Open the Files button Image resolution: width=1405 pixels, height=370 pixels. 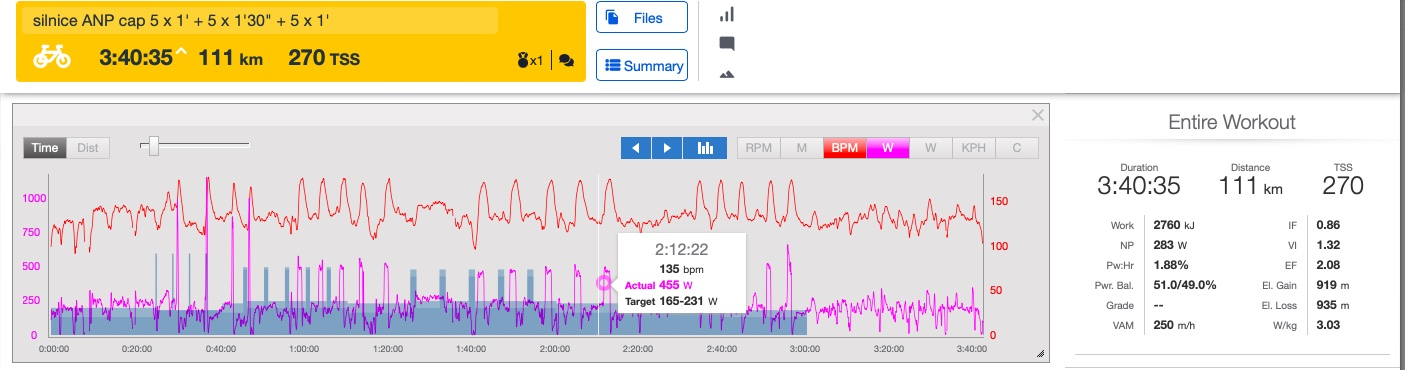(642, 18)
